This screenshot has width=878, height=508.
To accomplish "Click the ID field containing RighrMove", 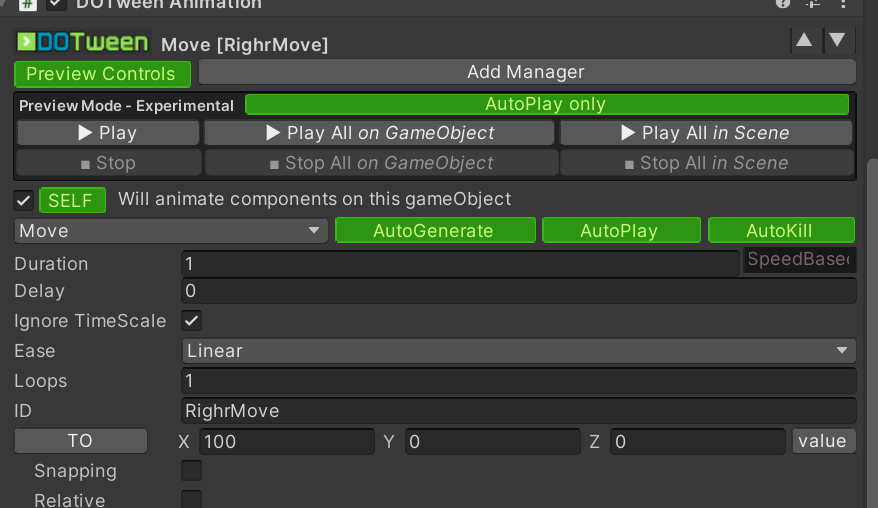I will point(519,411).
